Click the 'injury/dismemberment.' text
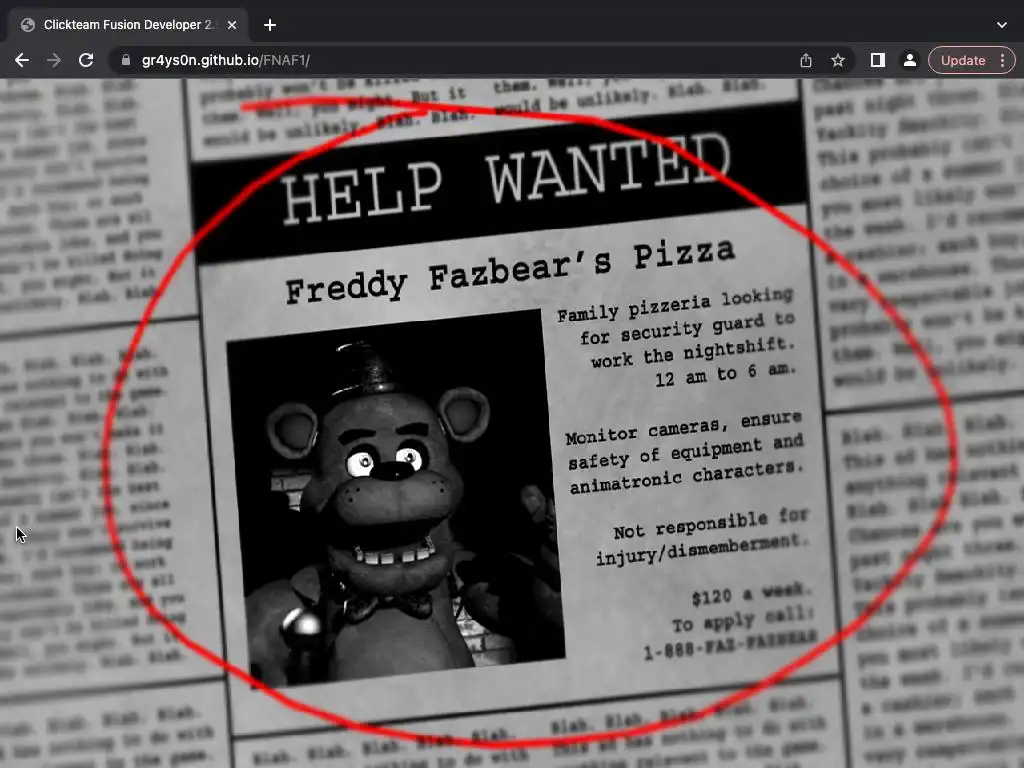Image resolution: width=1024 pixels, height=768 pixels. 703,550
